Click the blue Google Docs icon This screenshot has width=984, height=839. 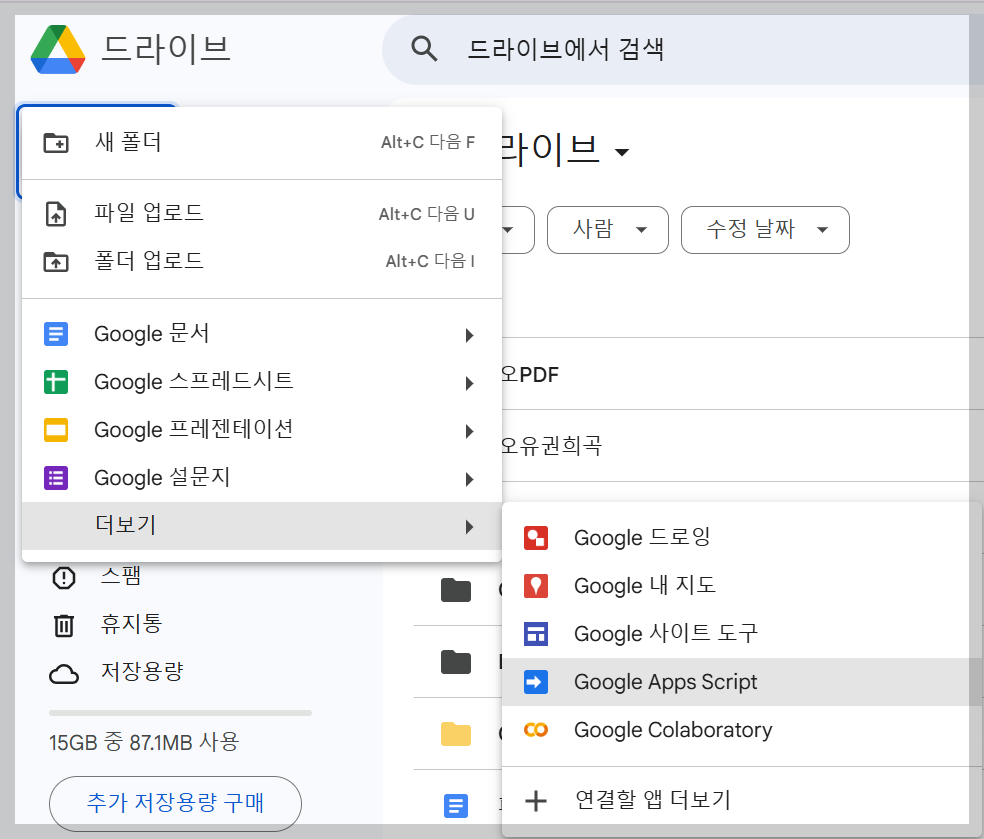[x=56, y=334]
